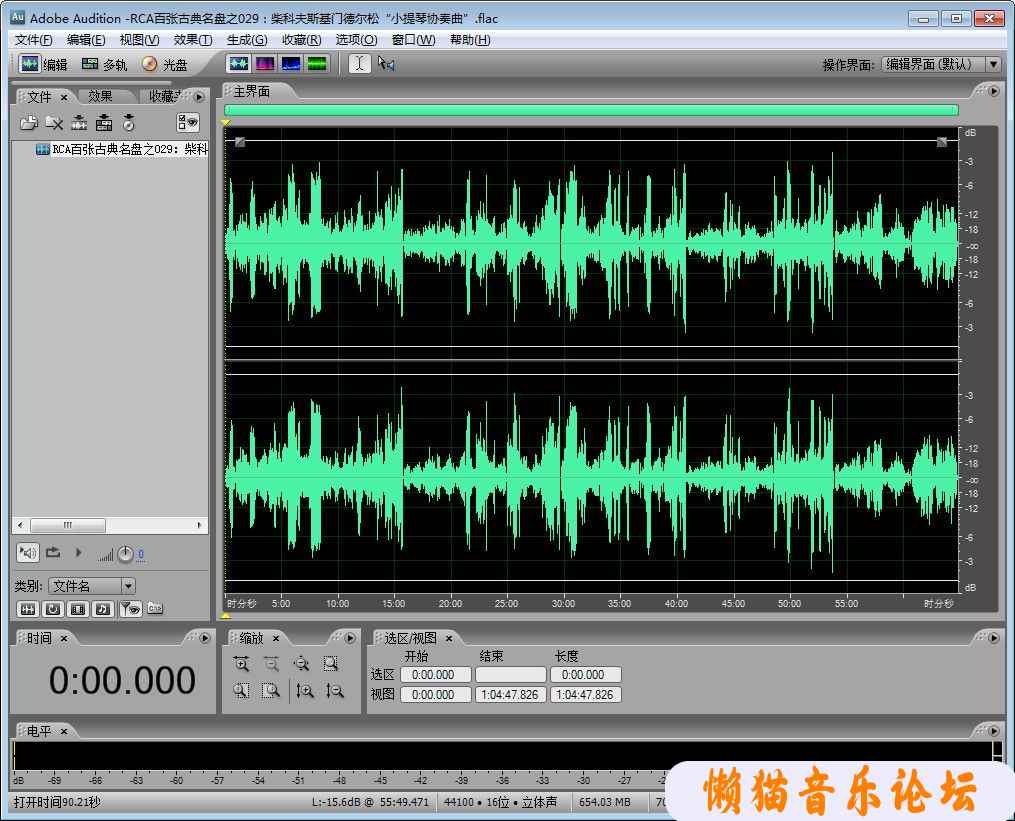Screen dimensions: 1015x821
Task: Click zoom in horizontally magnifier icon
Action: (241, 663)
